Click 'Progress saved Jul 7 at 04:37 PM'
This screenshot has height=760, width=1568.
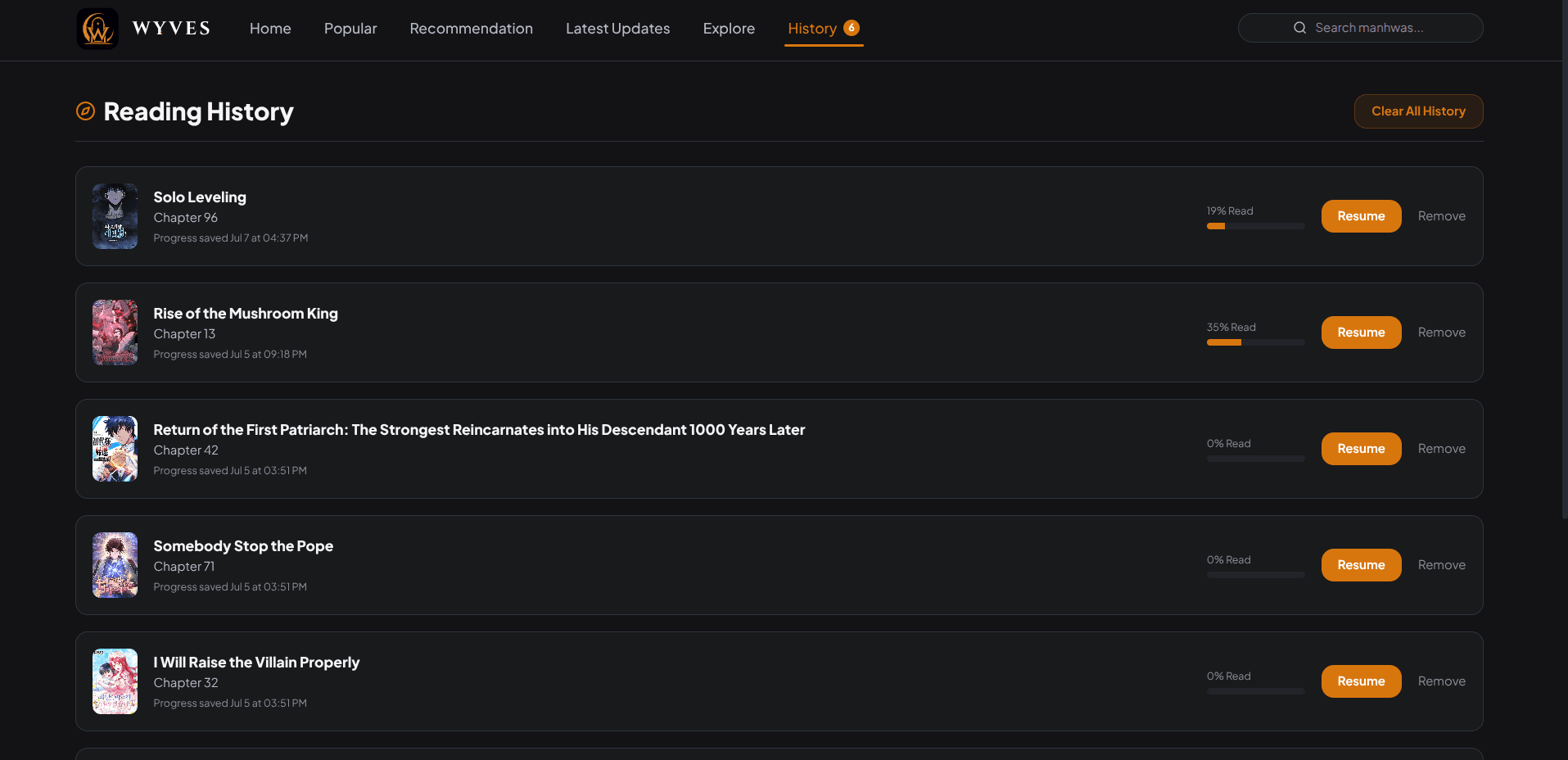click(x=231, y=238)
